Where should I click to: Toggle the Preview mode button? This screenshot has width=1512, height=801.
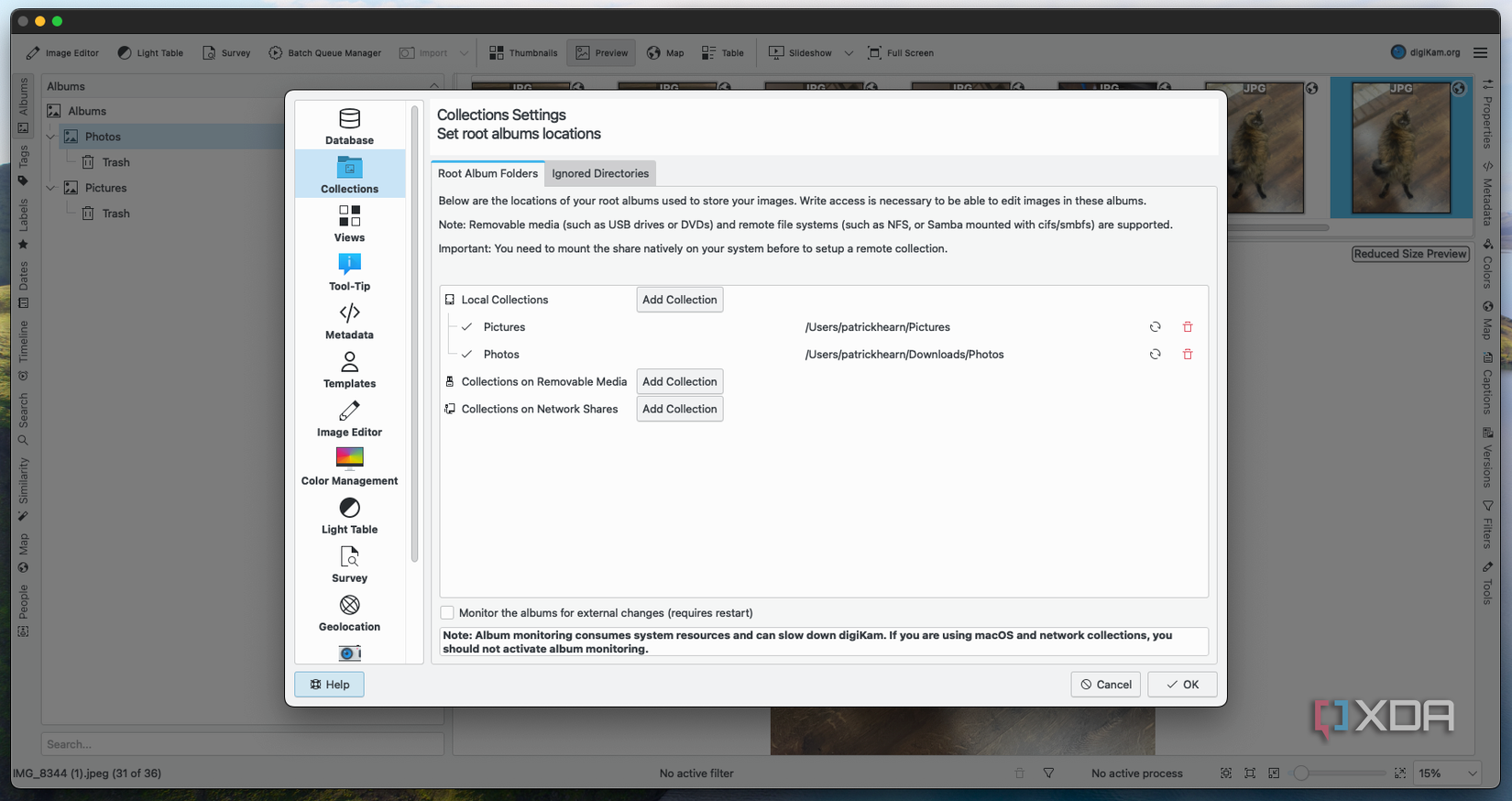coord(601,53)
